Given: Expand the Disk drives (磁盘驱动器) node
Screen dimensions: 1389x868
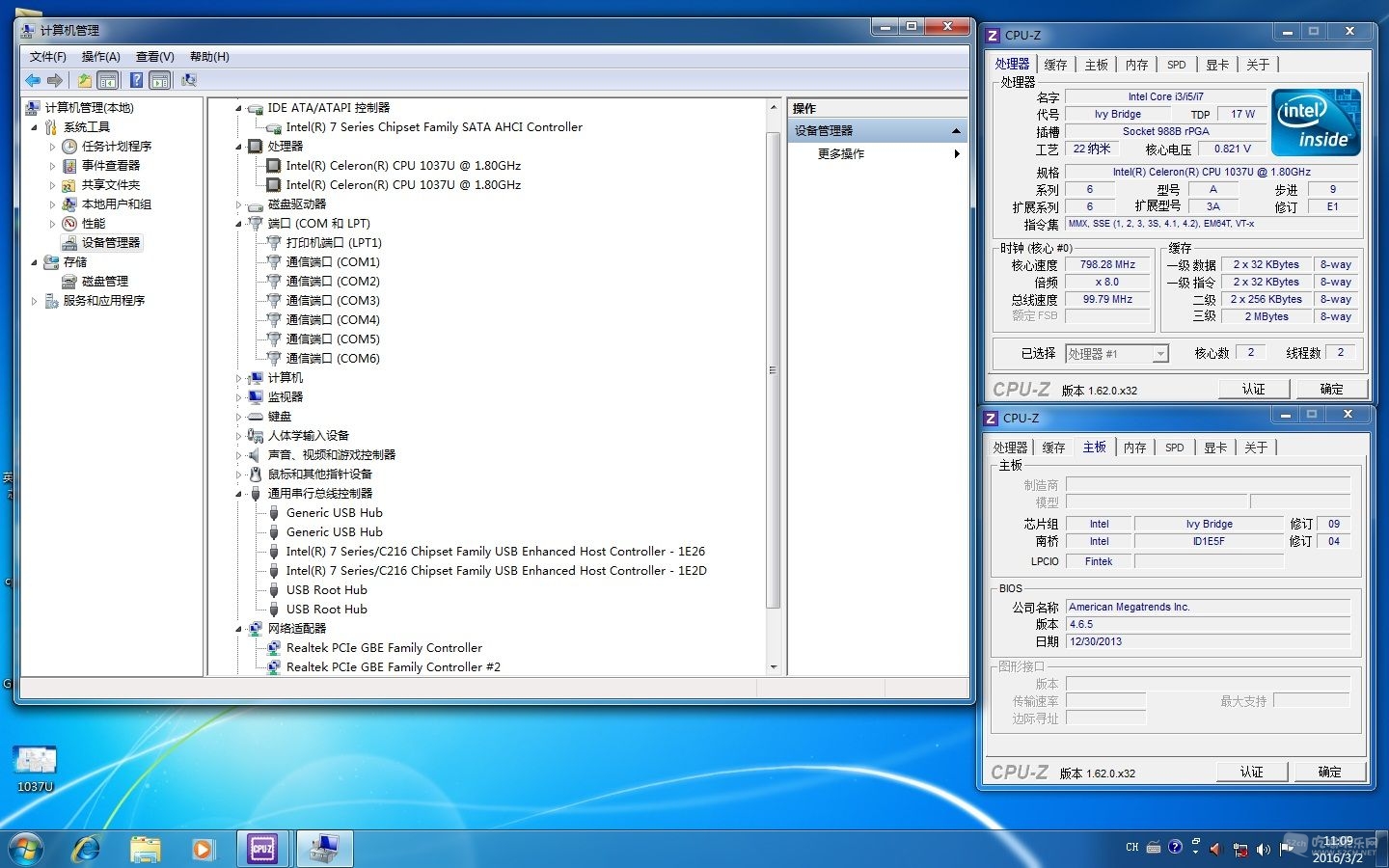Looking at the screenshot, I should coord(238,204).
